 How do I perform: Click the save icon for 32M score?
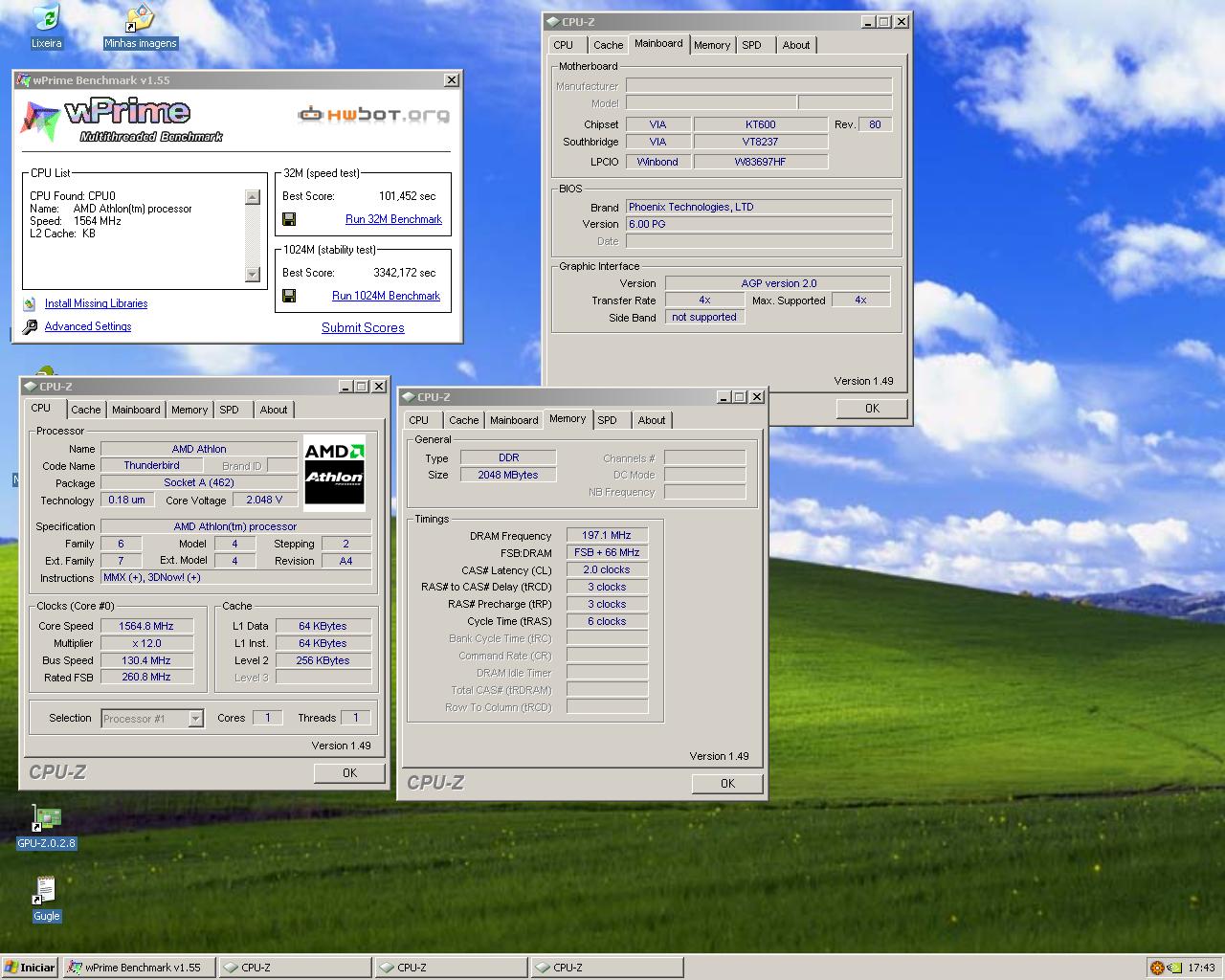pyautogui.click(x=289, y=219)
